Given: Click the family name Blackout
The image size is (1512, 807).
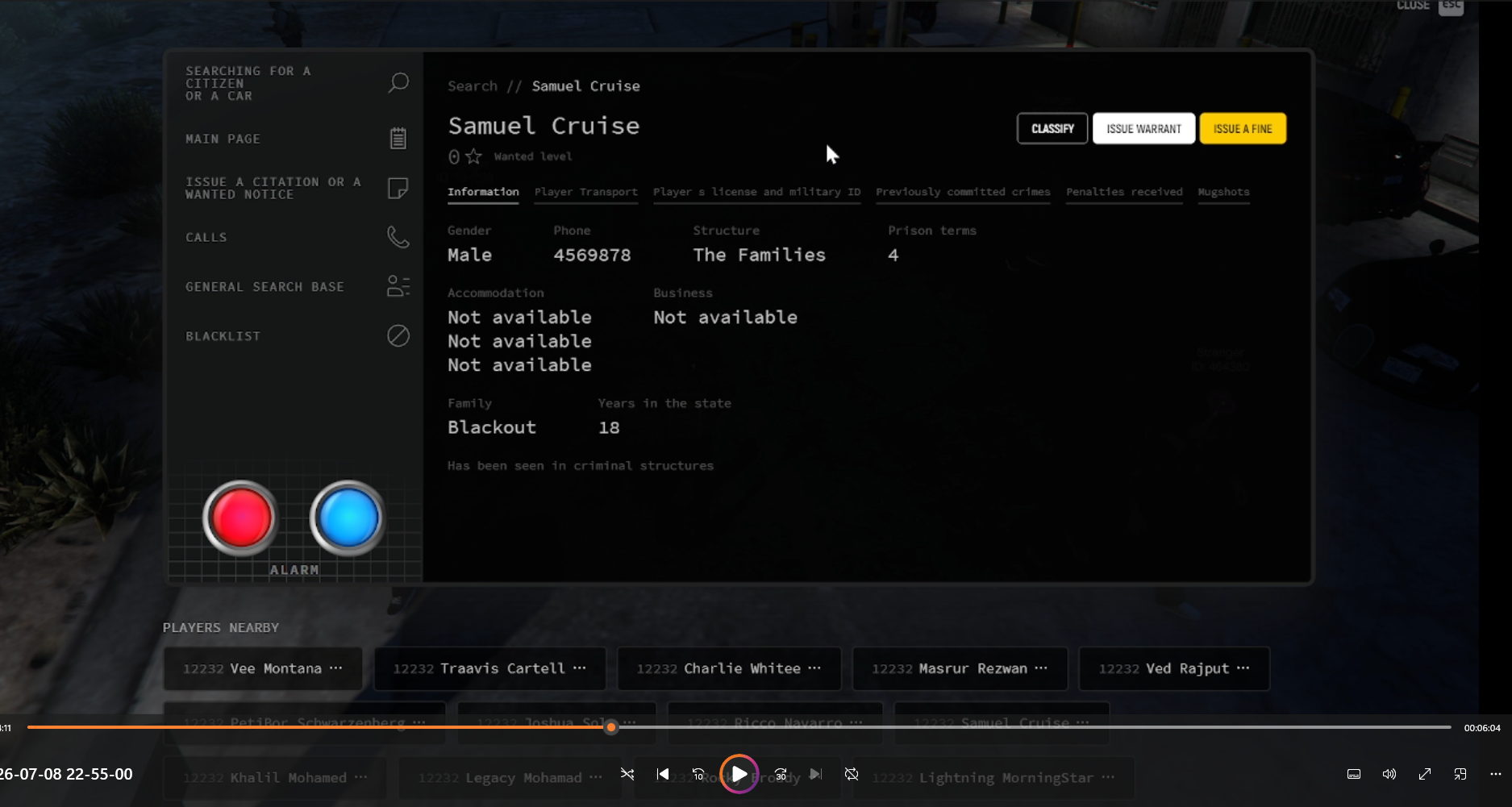Looking at the screenshot, I should click(492, 427).
